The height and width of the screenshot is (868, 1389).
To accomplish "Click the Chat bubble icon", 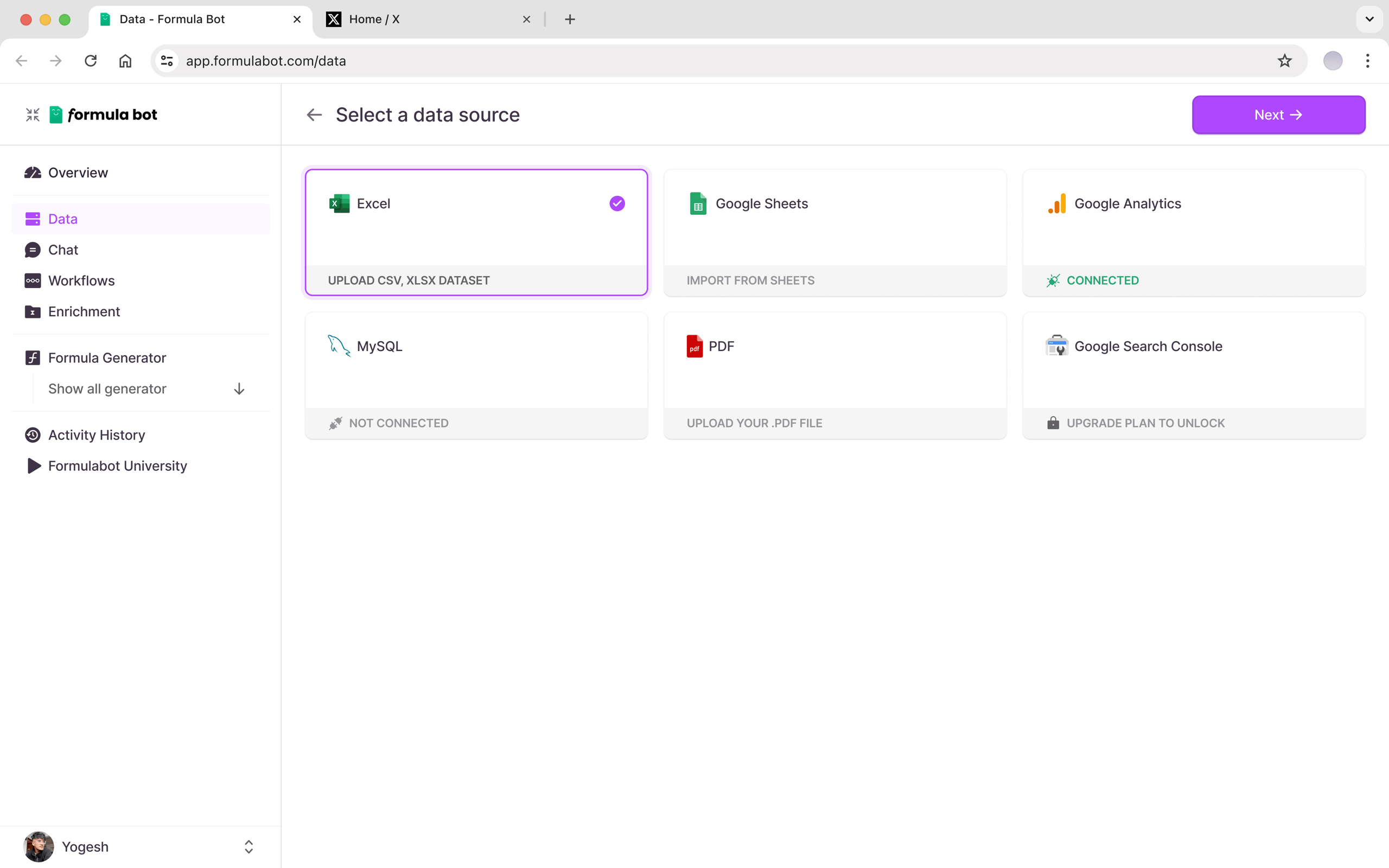I will coord(33,250).
